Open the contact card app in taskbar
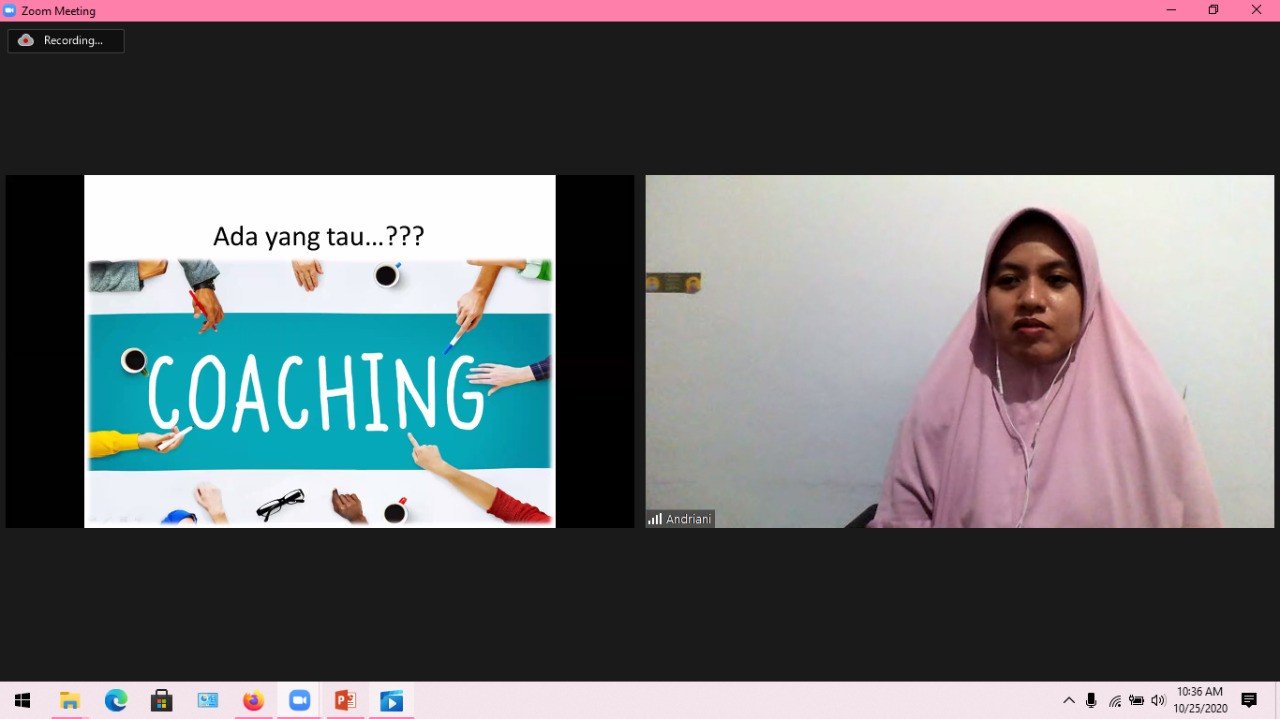 click(x=208, y=701)
